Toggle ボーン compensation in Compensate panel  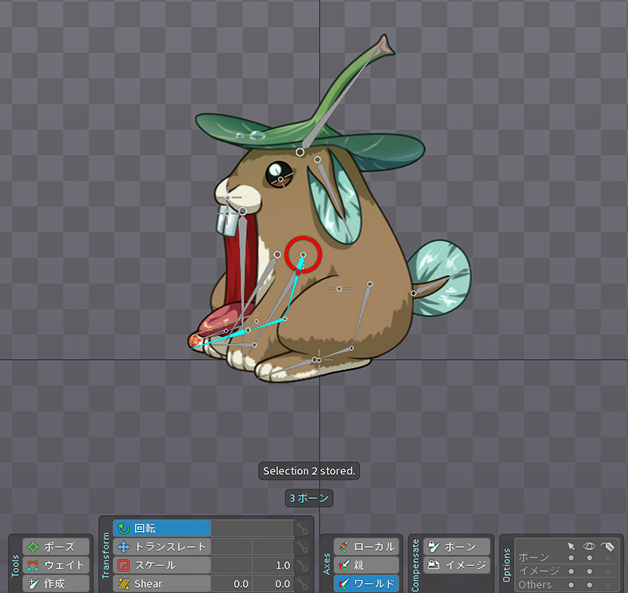(x=457, y=547)
